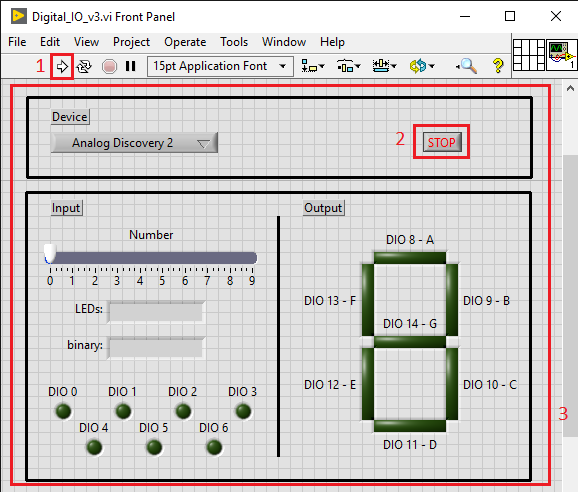Maximize the Front Panel window
The width and height of the screenshot is (578, 492).
click(x=510, y=16)
